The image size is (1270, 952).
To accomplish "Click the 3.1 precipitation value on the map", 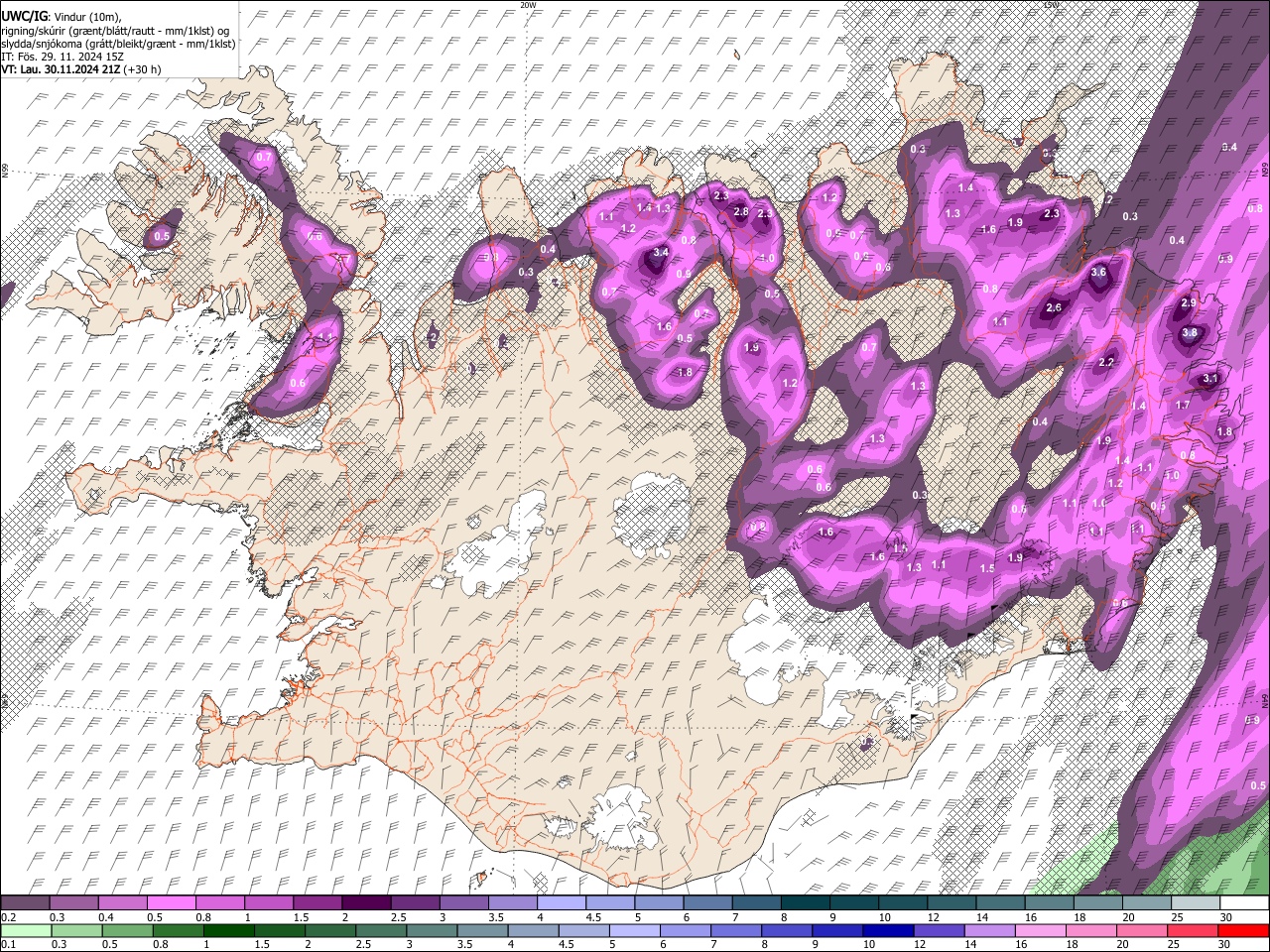I will pos(1210,379).
